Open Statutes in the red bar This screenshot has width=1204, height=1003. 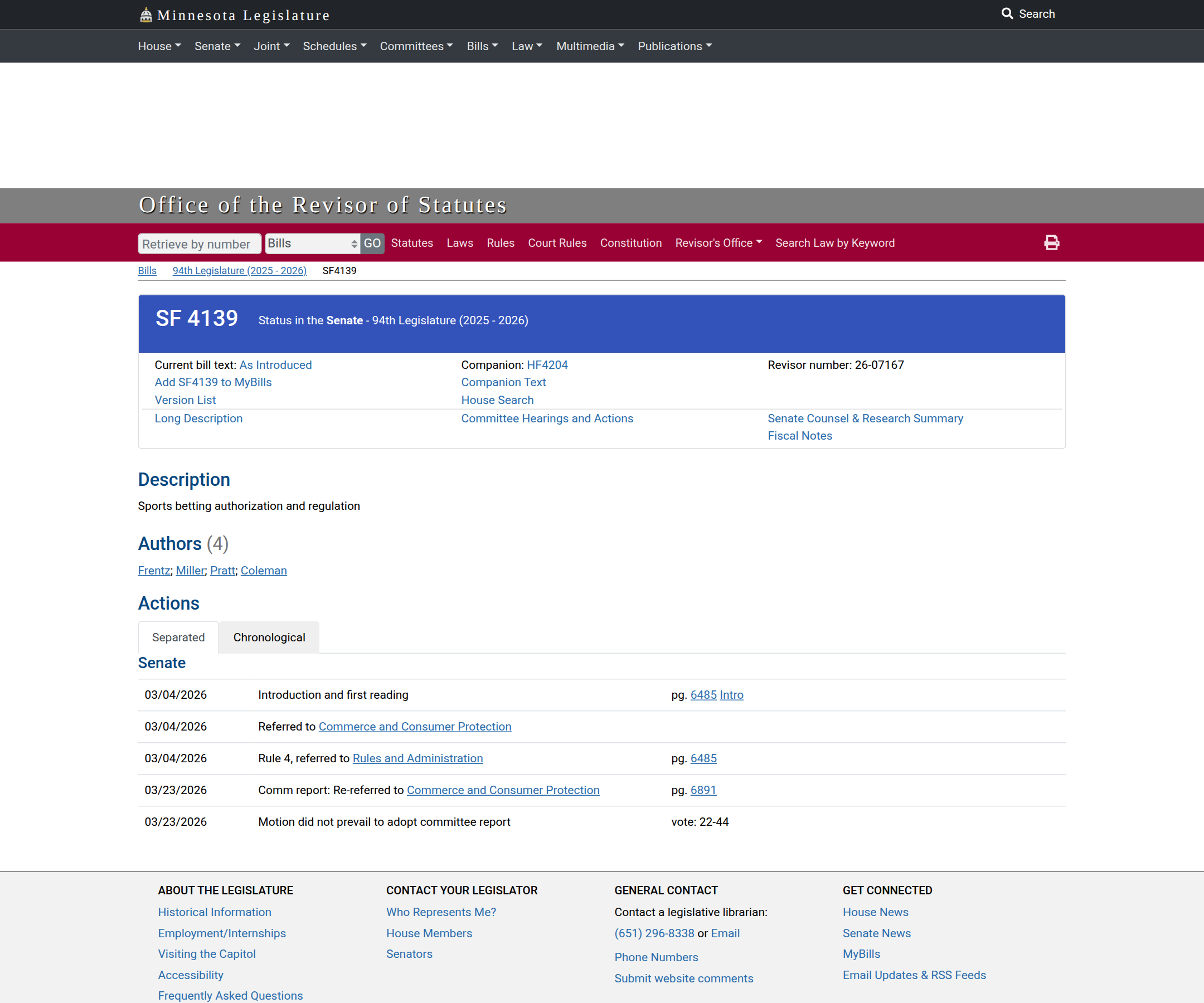[x=412, y=242]
